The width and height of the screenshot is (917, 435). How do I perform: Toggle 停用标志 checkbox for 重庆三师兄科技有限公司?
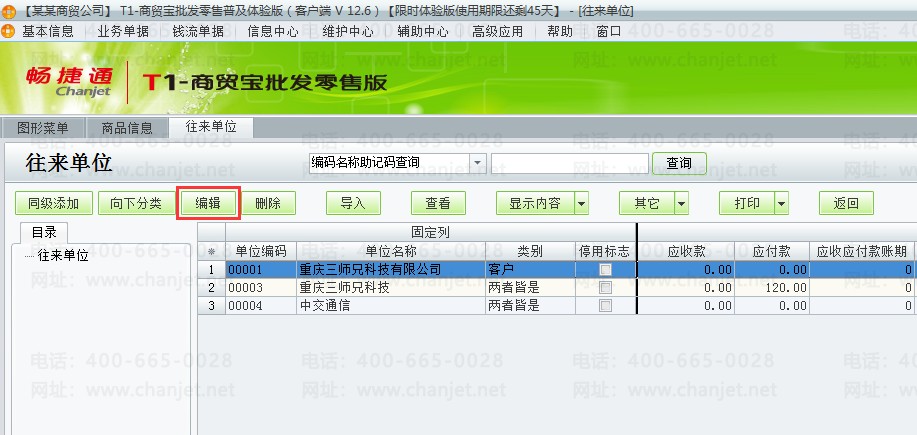605,270
